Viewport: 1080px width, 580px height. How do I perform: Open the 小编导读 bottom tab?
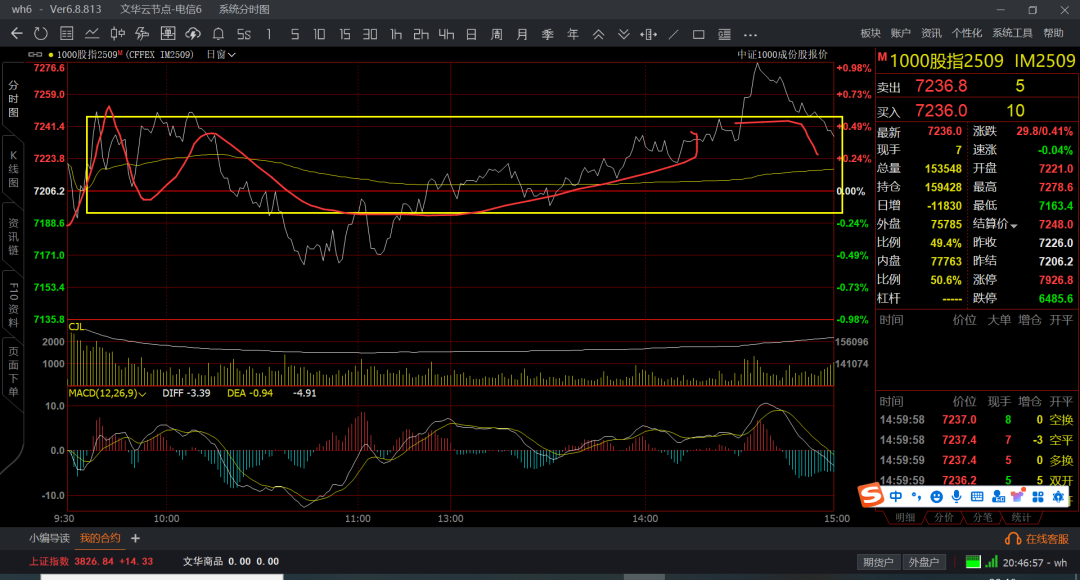(x=49, y=538)
